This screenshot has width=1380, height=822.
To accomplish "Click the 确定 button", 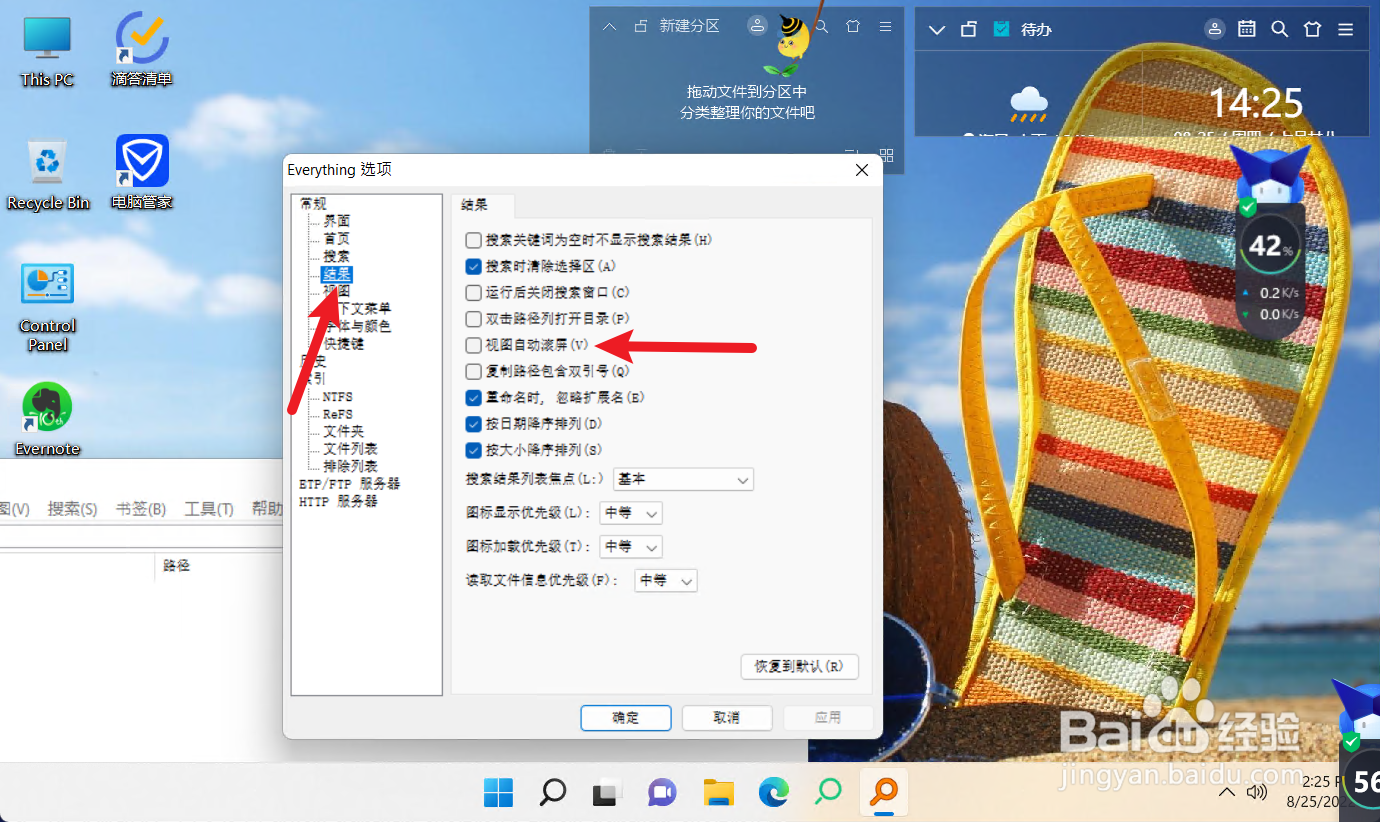I will point(626,718).
